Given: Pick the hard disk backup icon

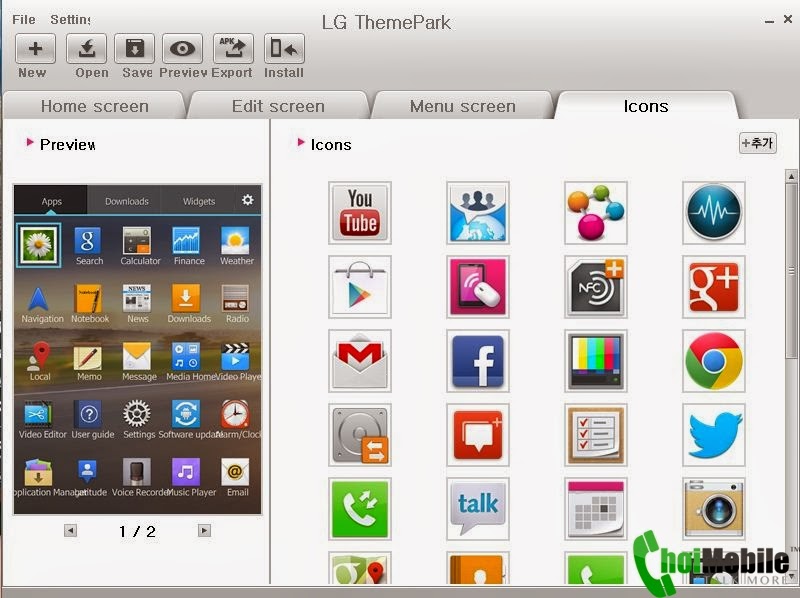Looking at the screenshot, I should 360,435.
